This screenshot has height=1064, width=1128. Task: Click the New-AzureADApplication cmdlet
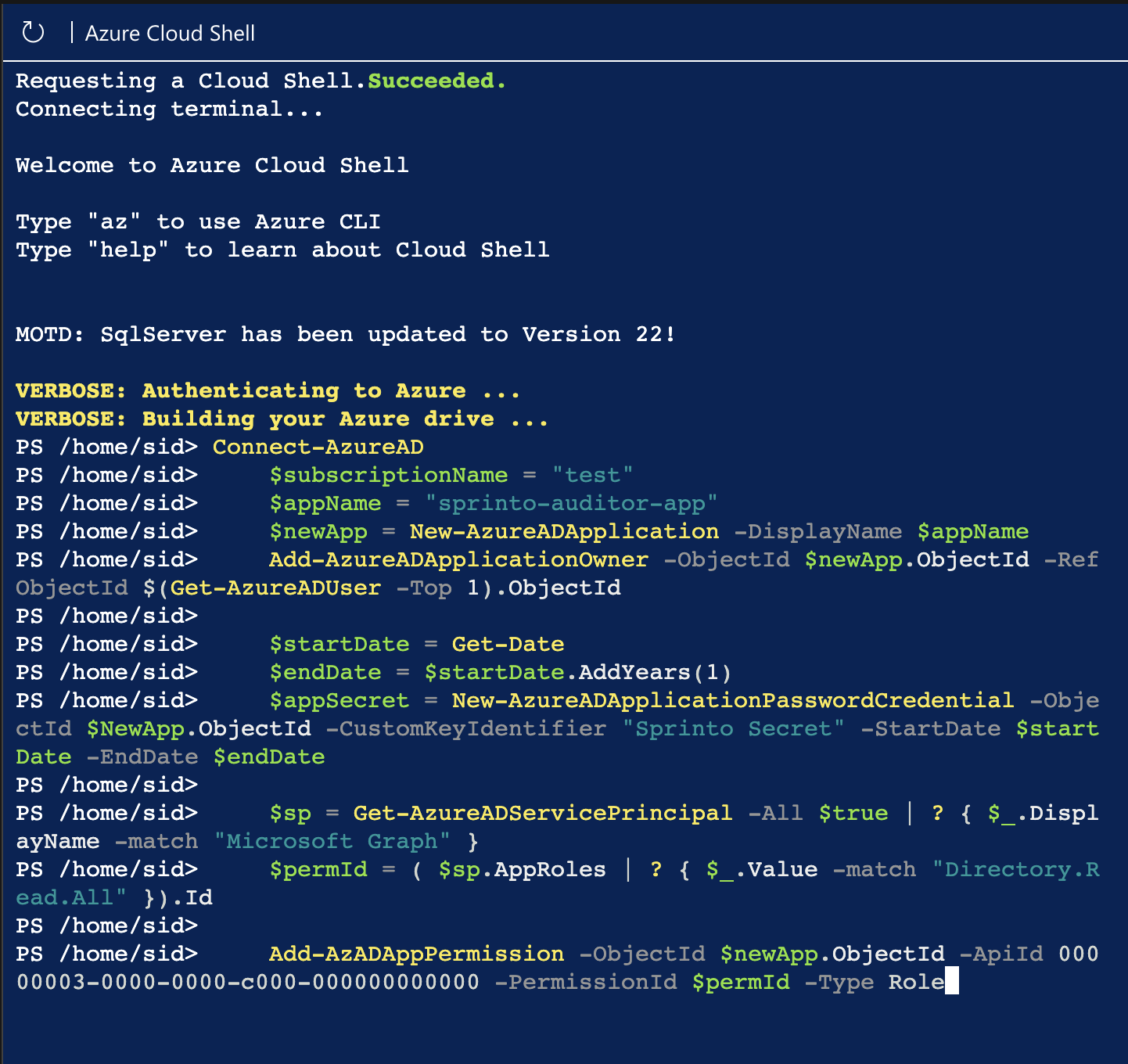pyautogui.click(x=563, y=531)
